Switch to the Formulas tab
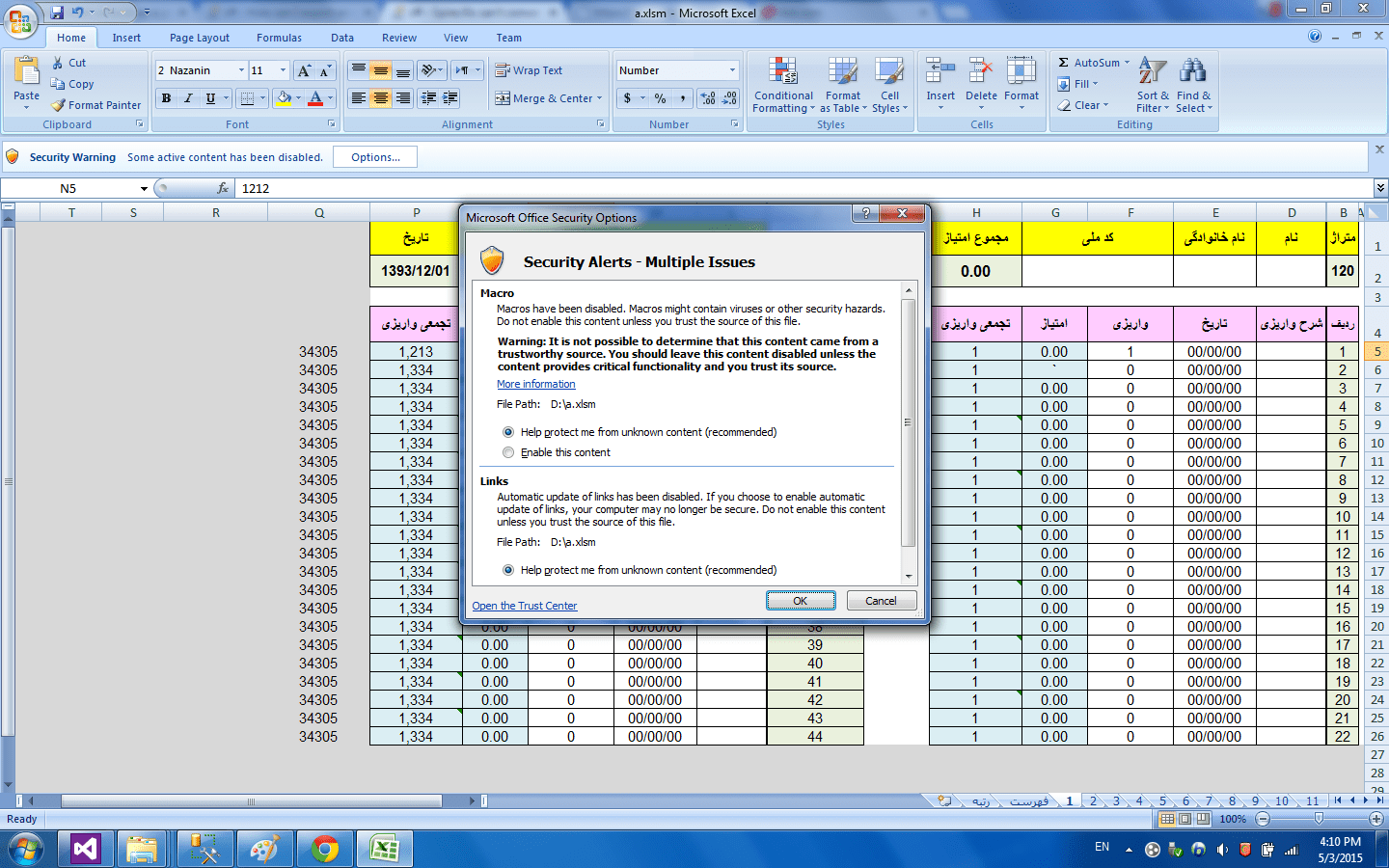 (279, 38)
